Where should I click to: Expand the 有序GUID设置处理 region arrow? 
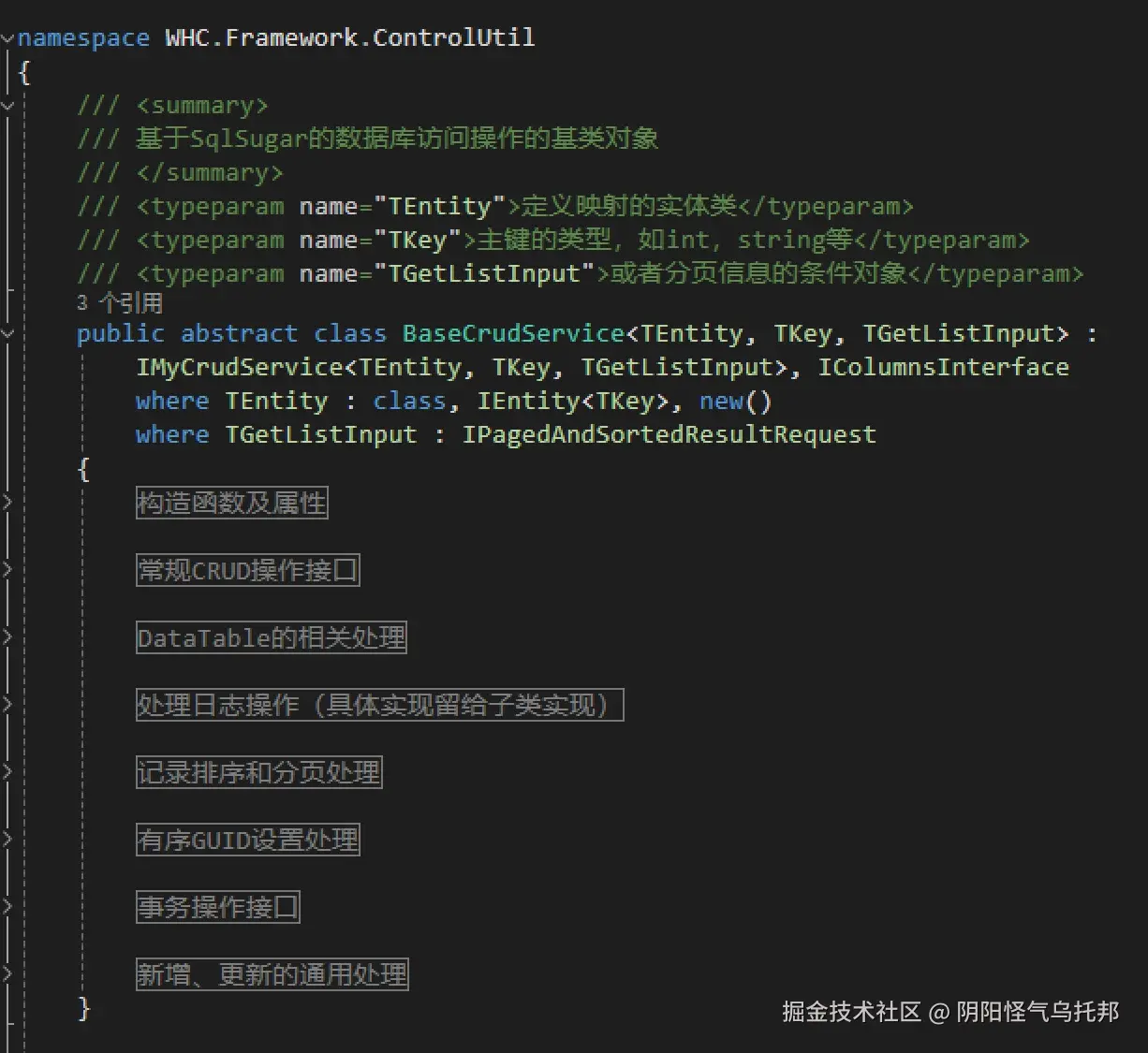(7, 840)
